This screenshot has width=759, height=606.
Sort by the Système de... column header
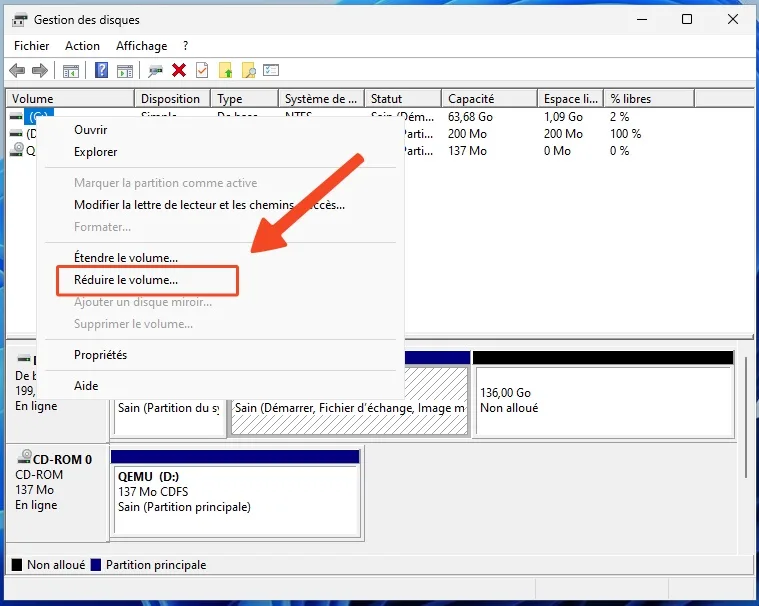point(321,99)
